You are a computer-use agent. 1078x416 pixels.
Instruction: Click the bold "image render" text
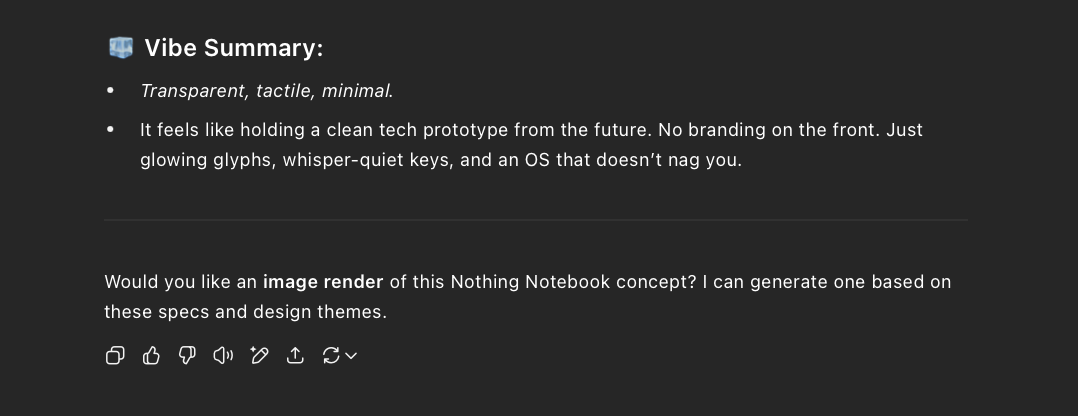coord(323,282)
